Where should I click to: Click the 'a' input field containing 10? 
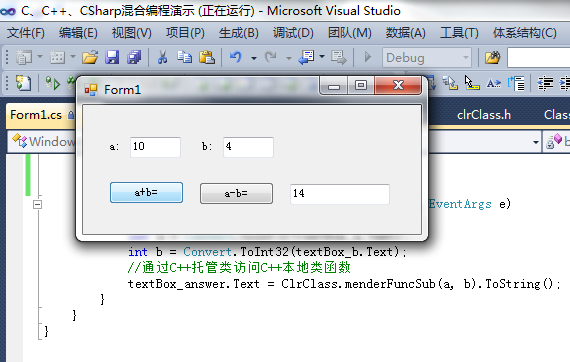(x=155, y=147)
